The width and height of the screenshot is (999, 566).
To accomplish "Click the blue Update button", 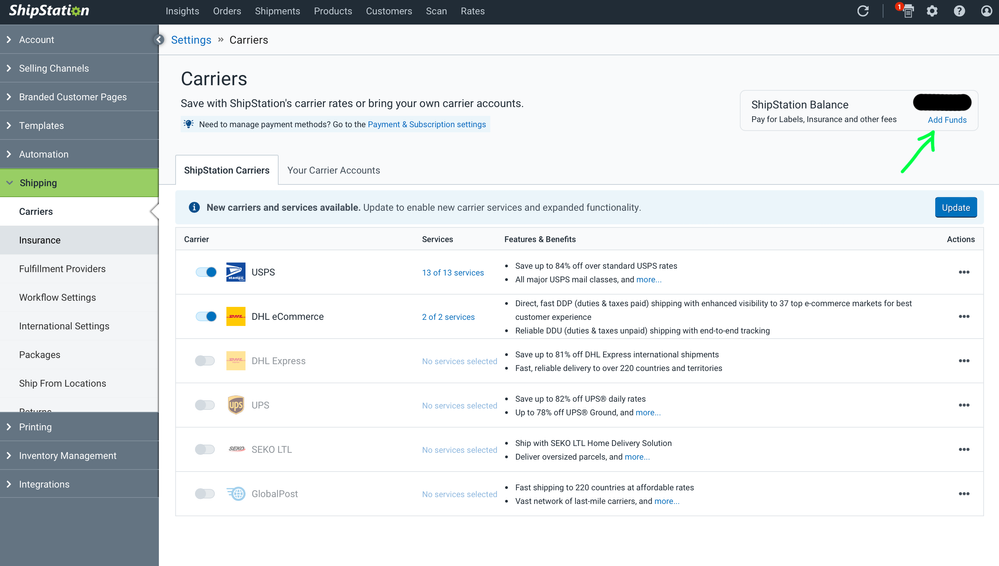I will [955, 208].
